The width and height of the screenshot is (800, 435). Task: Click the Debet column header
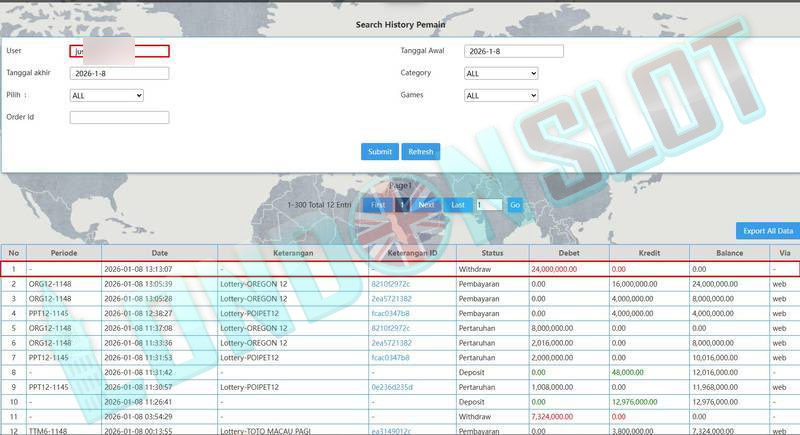click(568, 253)
